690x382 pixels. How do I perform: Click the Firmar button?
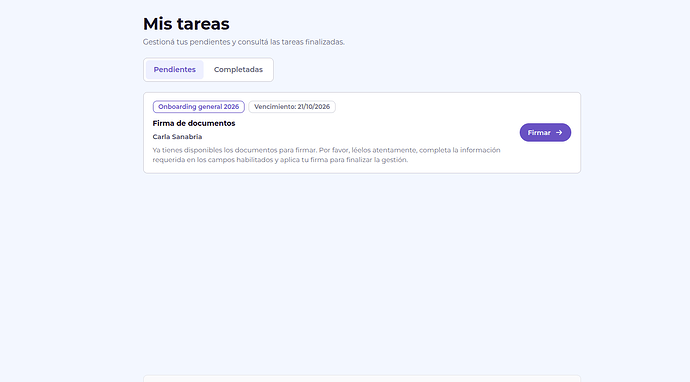click(x=545, y=132)
